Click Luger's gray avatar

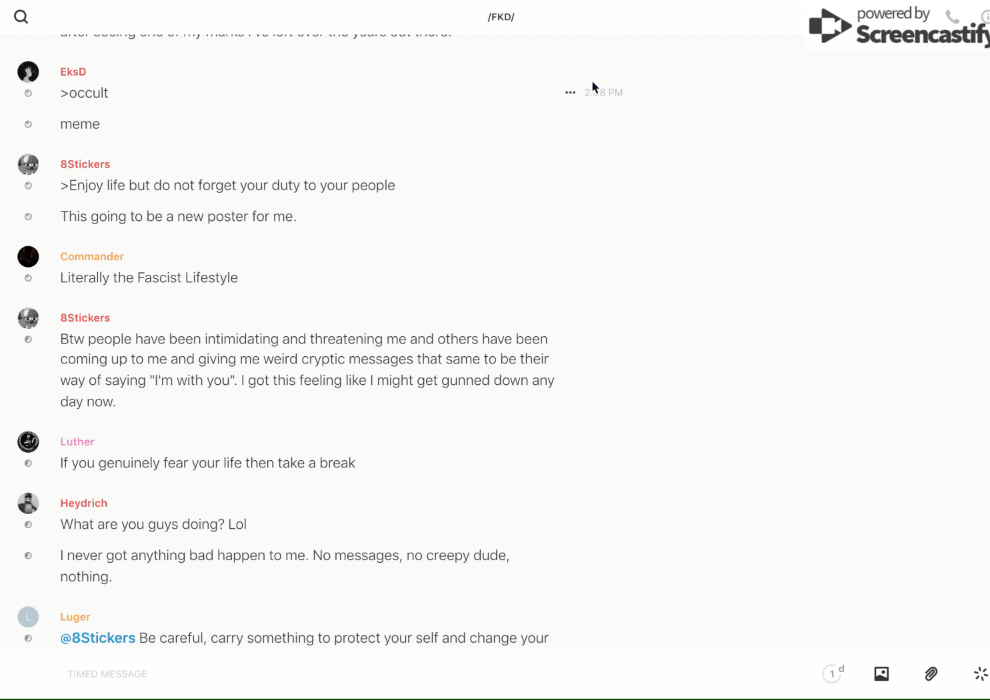click(28, 617)
